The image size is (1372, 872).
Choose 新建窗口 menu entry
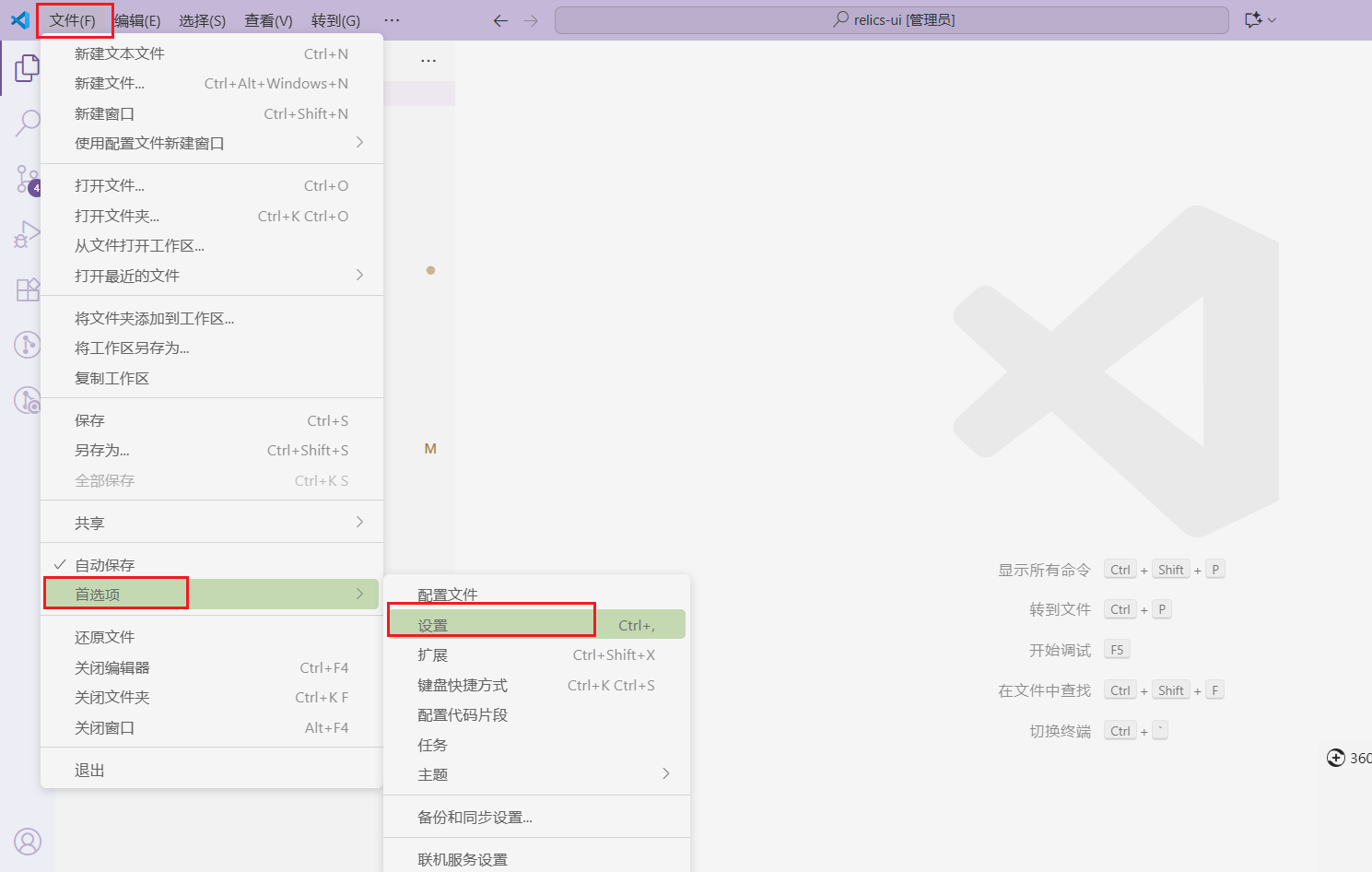(x=212, y=113)
